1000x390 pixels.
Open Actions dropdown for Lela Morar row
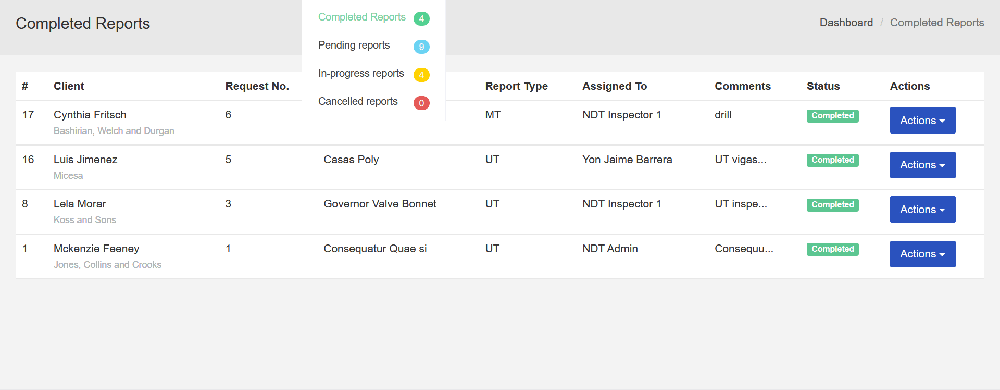click(x=922, y=210)
